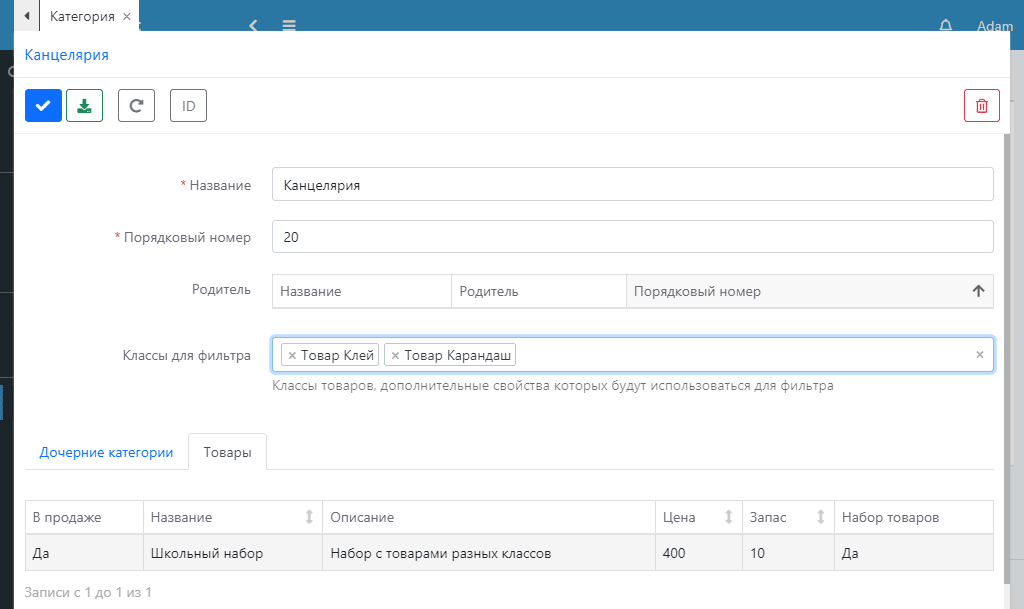Click the back chevron in the header

point(253,25)
